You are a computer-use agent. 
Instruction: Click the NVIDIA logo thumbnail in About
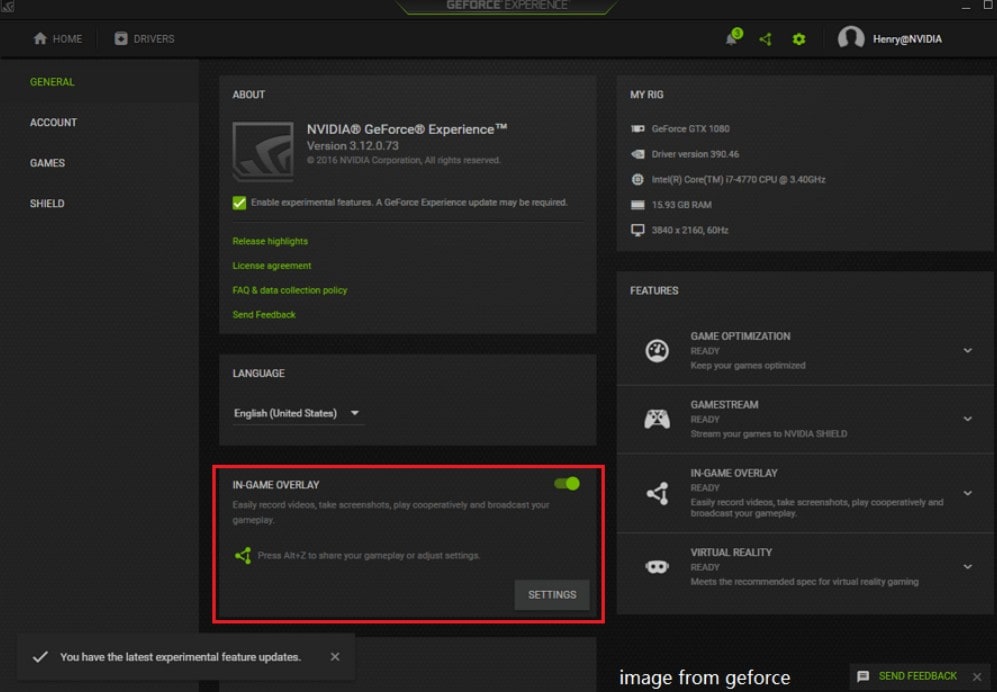262,150
